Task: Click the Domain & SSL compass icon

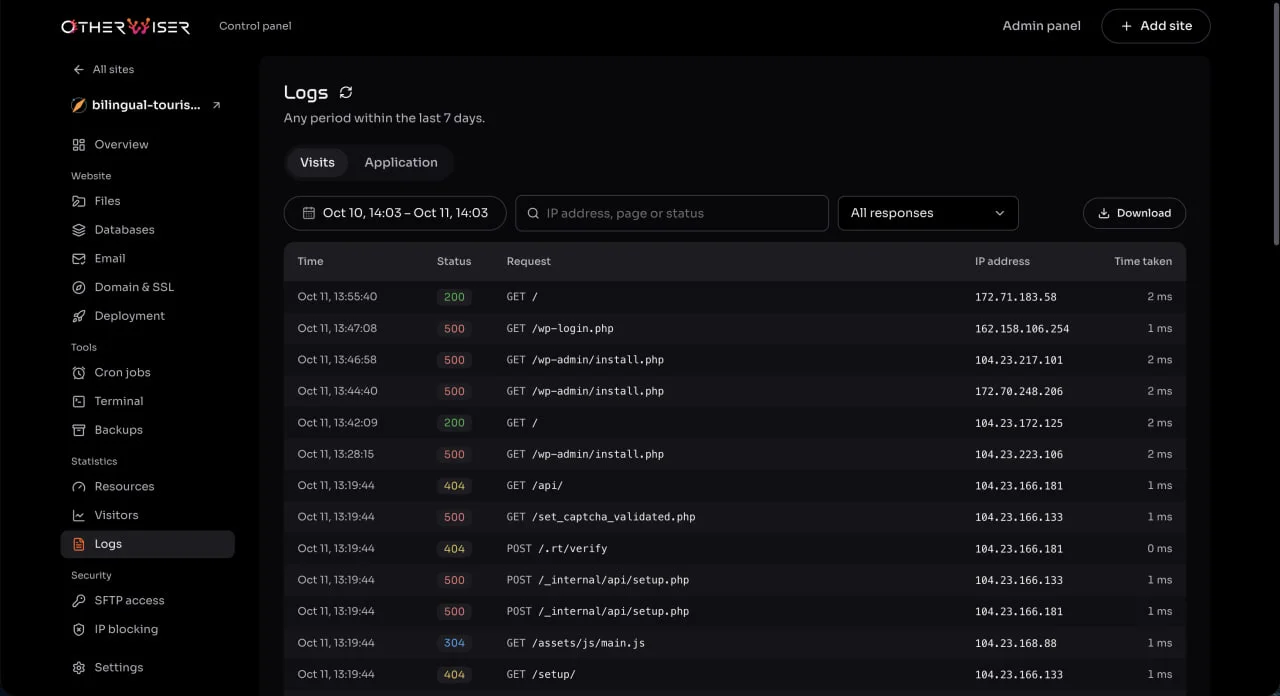Action: [x=79, y=287]
